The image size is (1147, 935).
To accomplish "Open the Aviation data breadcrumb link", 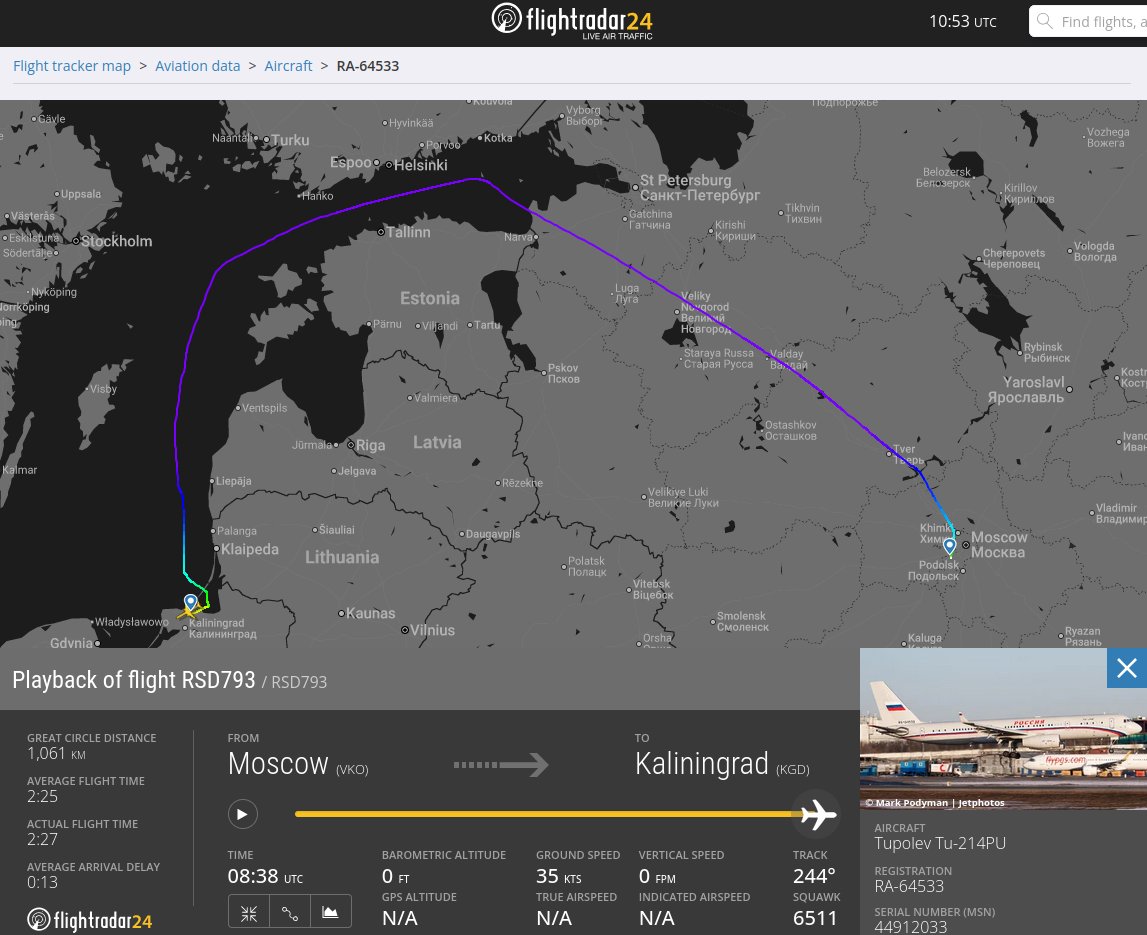I will [x=198, y=66].
